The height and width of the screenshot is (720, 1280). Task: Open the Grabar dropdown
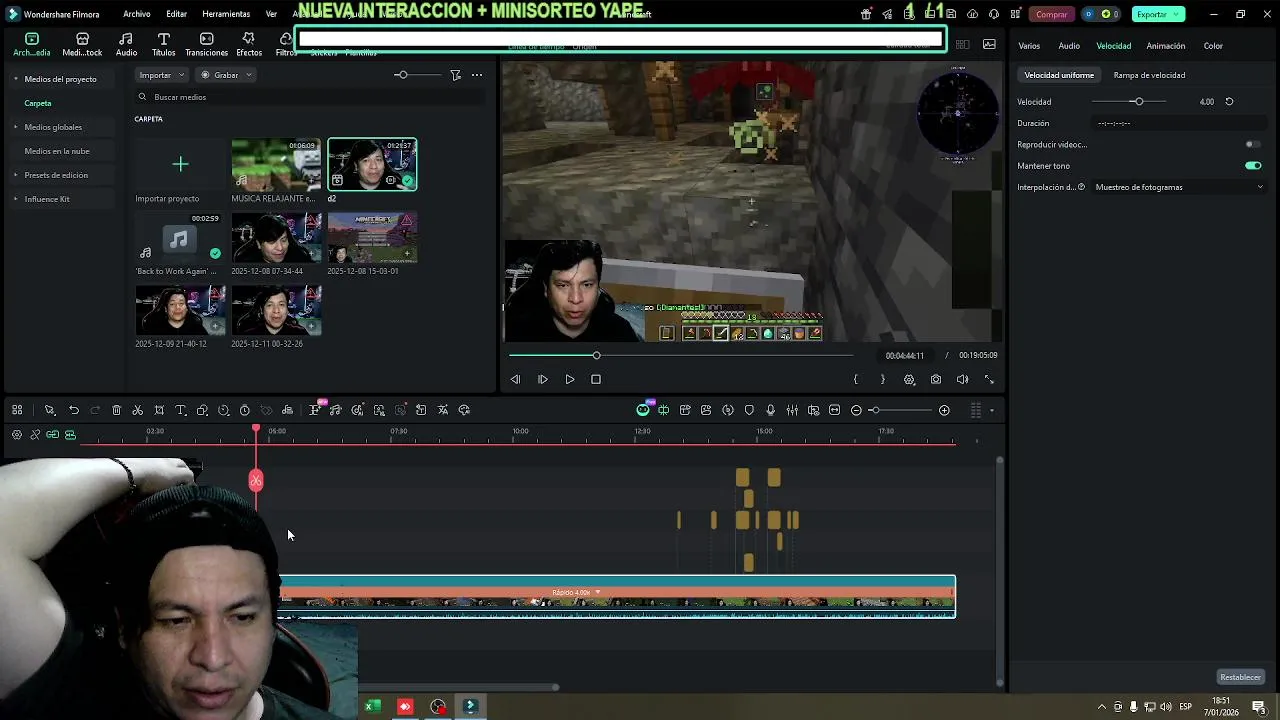226,75
